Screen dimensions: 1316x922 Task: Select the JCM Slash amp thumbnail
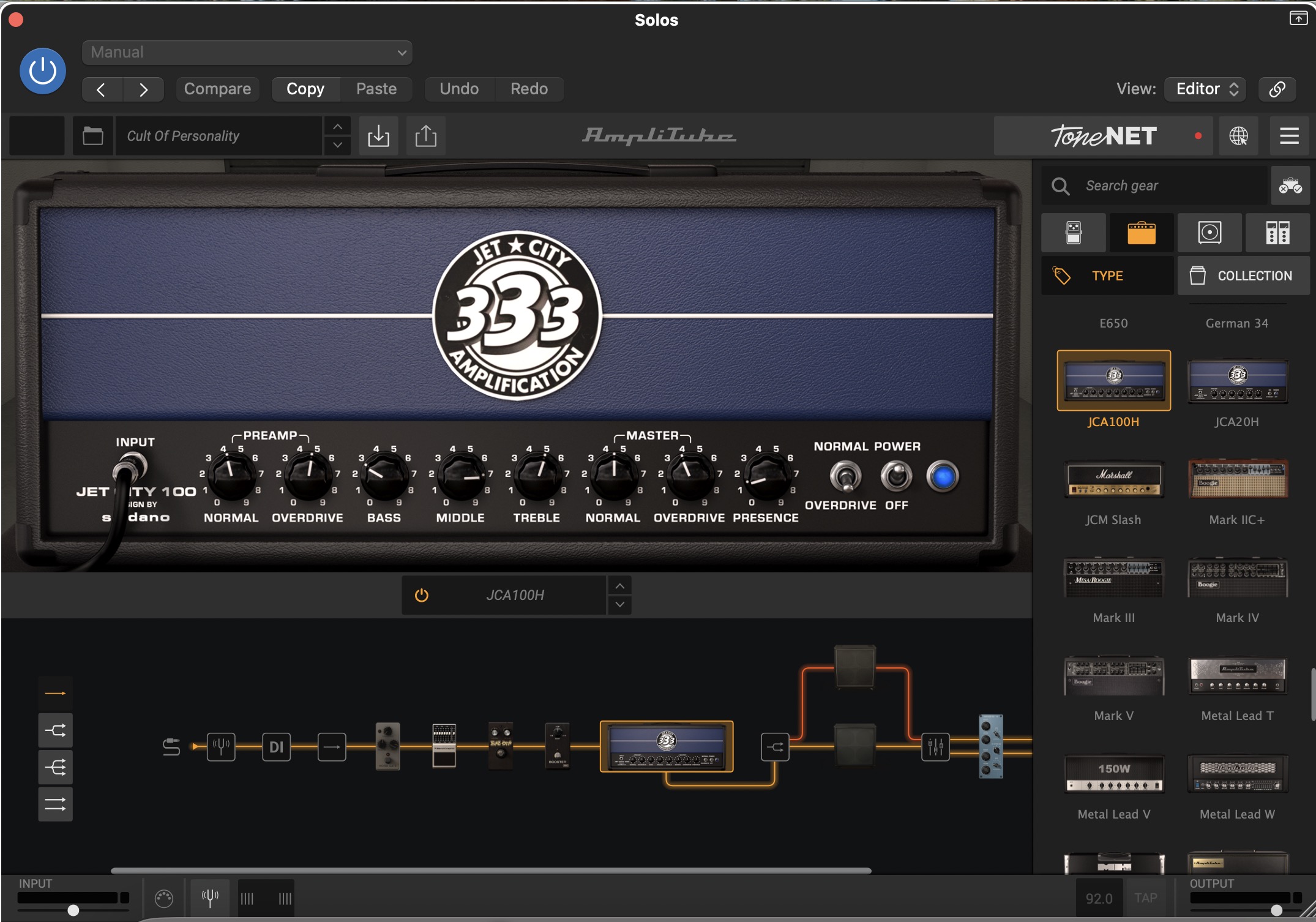pyautogui.click(x=1114, y=479)
